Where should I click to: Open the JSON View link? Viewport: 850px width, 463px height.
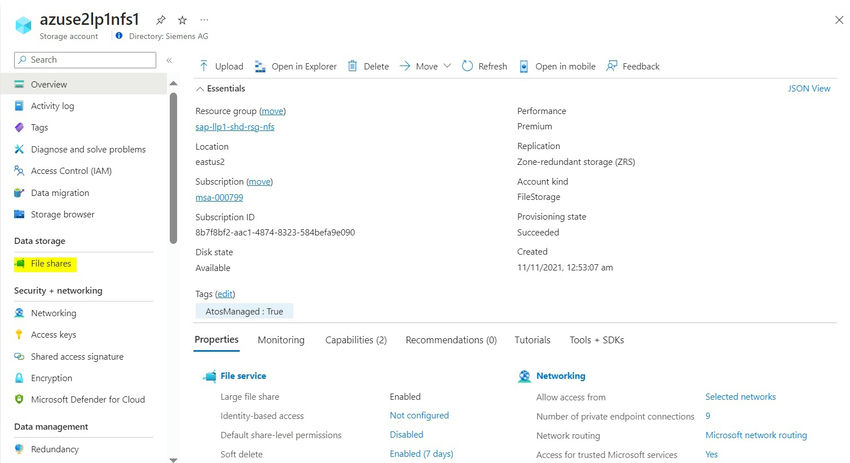click(809, 89)
